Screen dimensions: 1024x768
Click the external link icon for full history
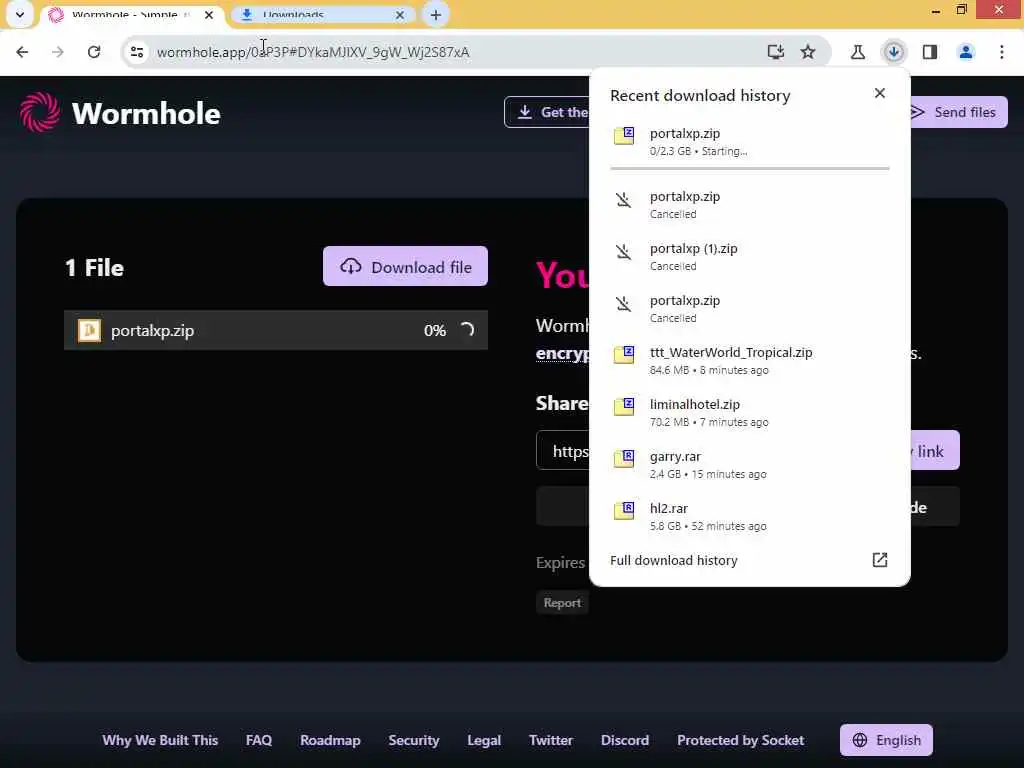(x=880, y=560)
